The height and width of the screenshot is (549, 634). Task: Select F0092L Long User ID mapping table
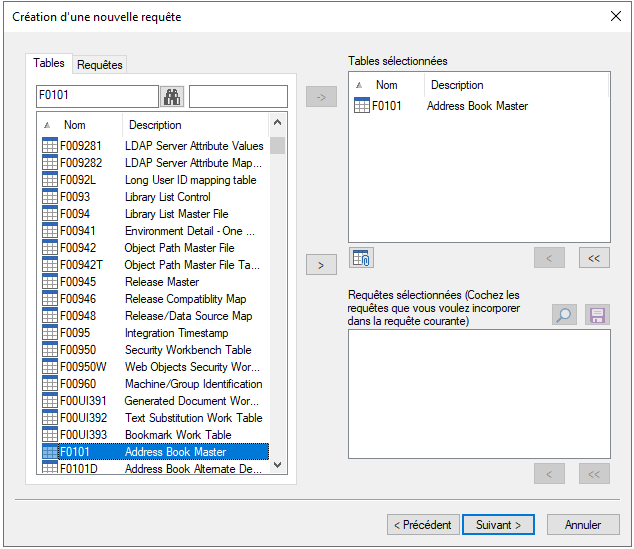155,179
